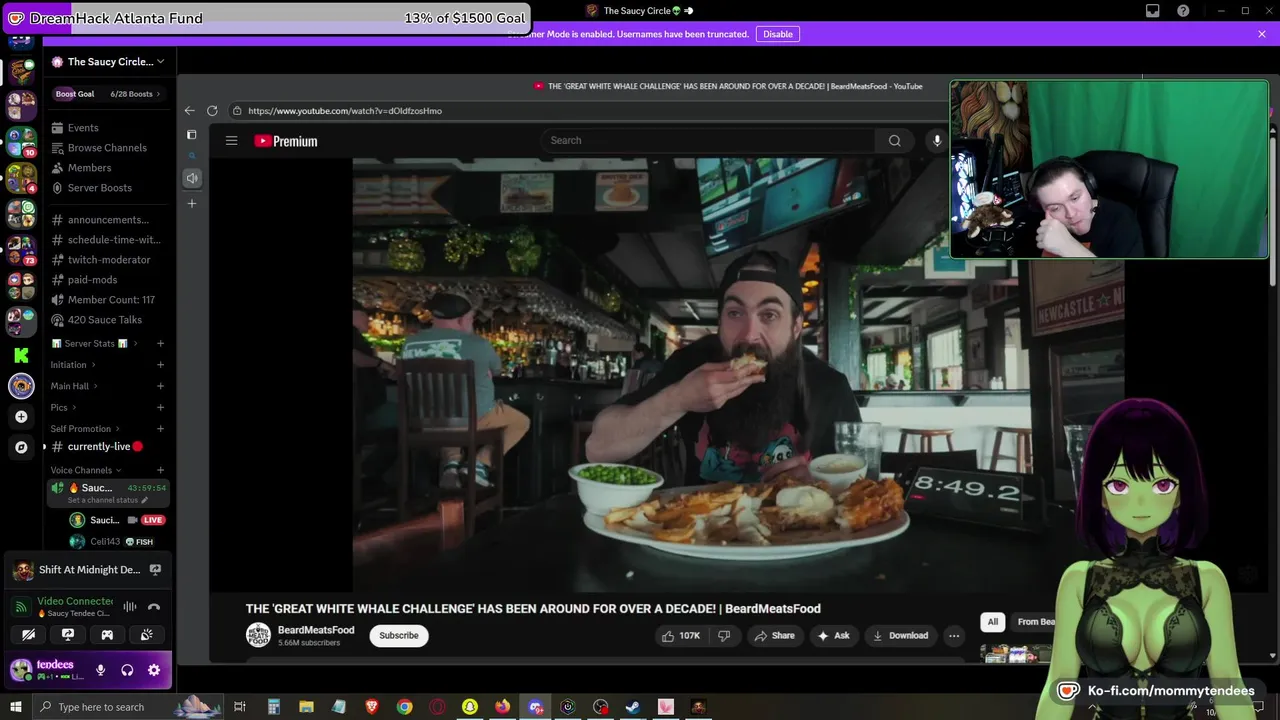This screenshot has width=1280, height=720.
Task: Disconnect from the voice channel
Action: click(x=154, y=607)
